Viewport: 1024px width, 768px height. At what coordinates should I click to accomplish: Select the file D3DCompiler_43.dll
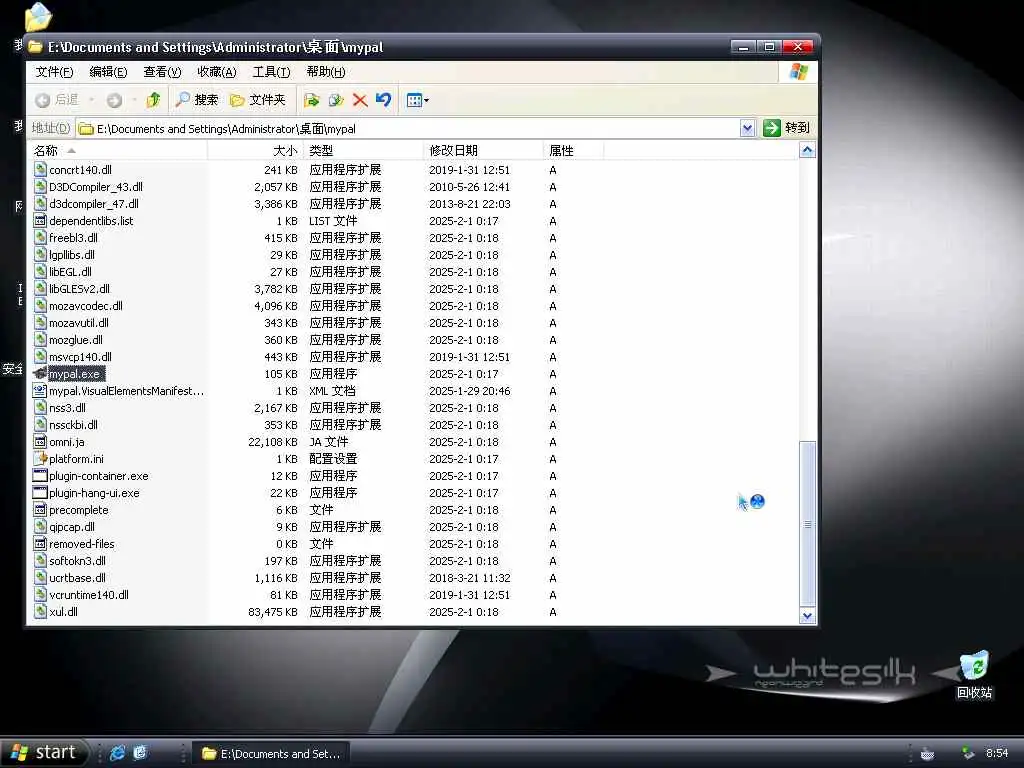click(96, 187)
